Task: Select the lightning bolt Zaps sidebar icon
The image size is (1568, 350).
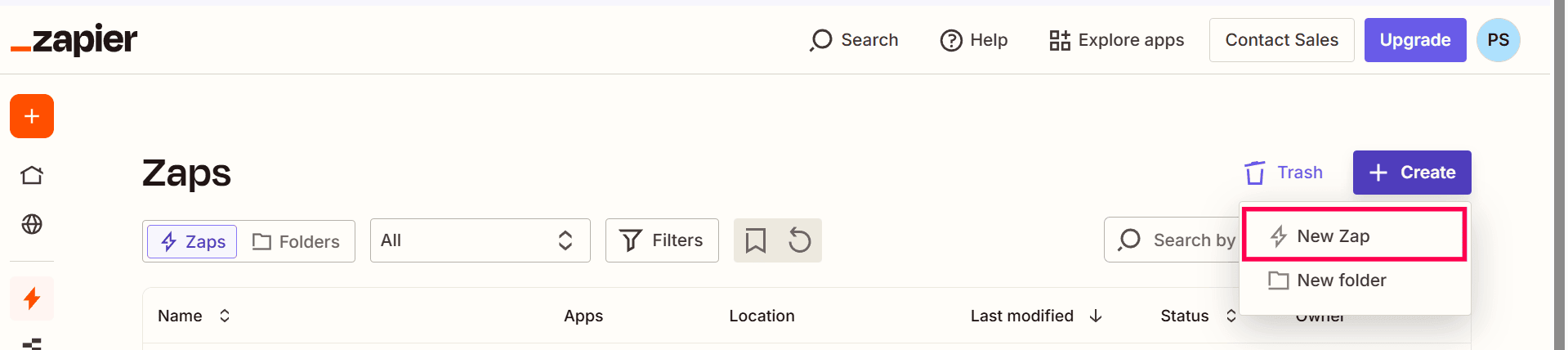Action: tap(32, 298)
